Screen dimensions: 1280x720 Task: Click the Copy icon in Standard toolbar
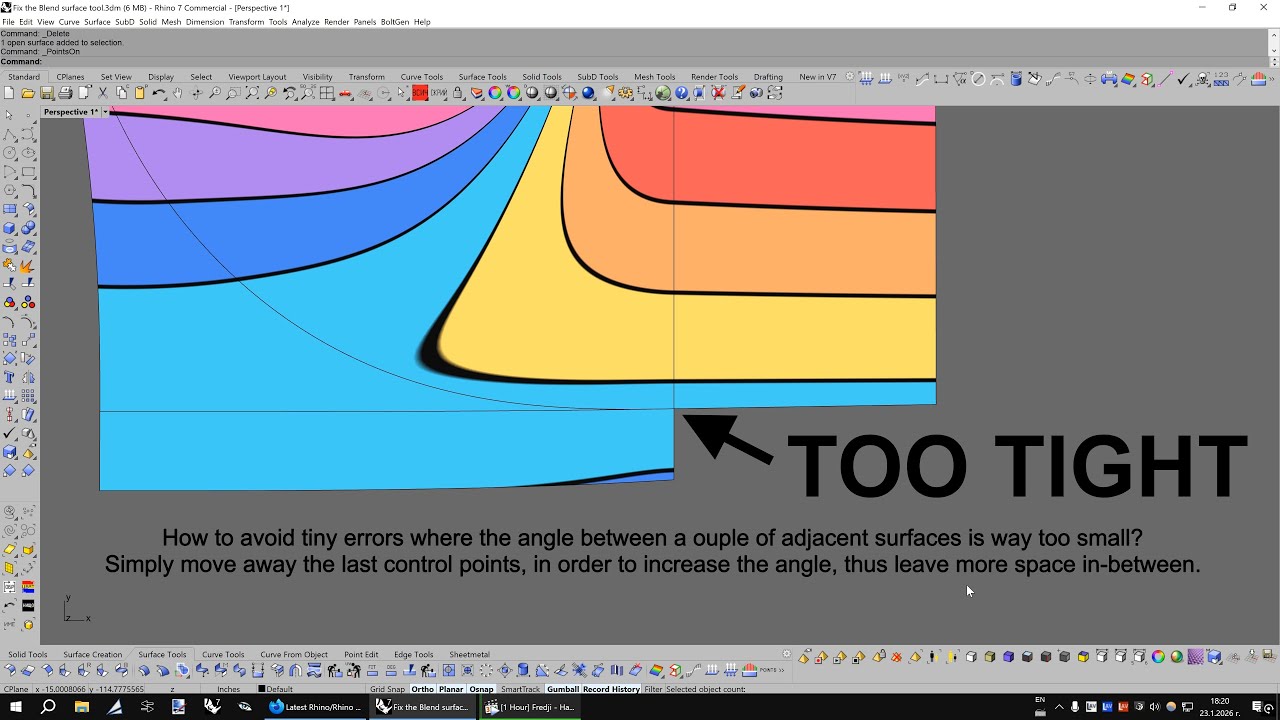pos(121,93)
